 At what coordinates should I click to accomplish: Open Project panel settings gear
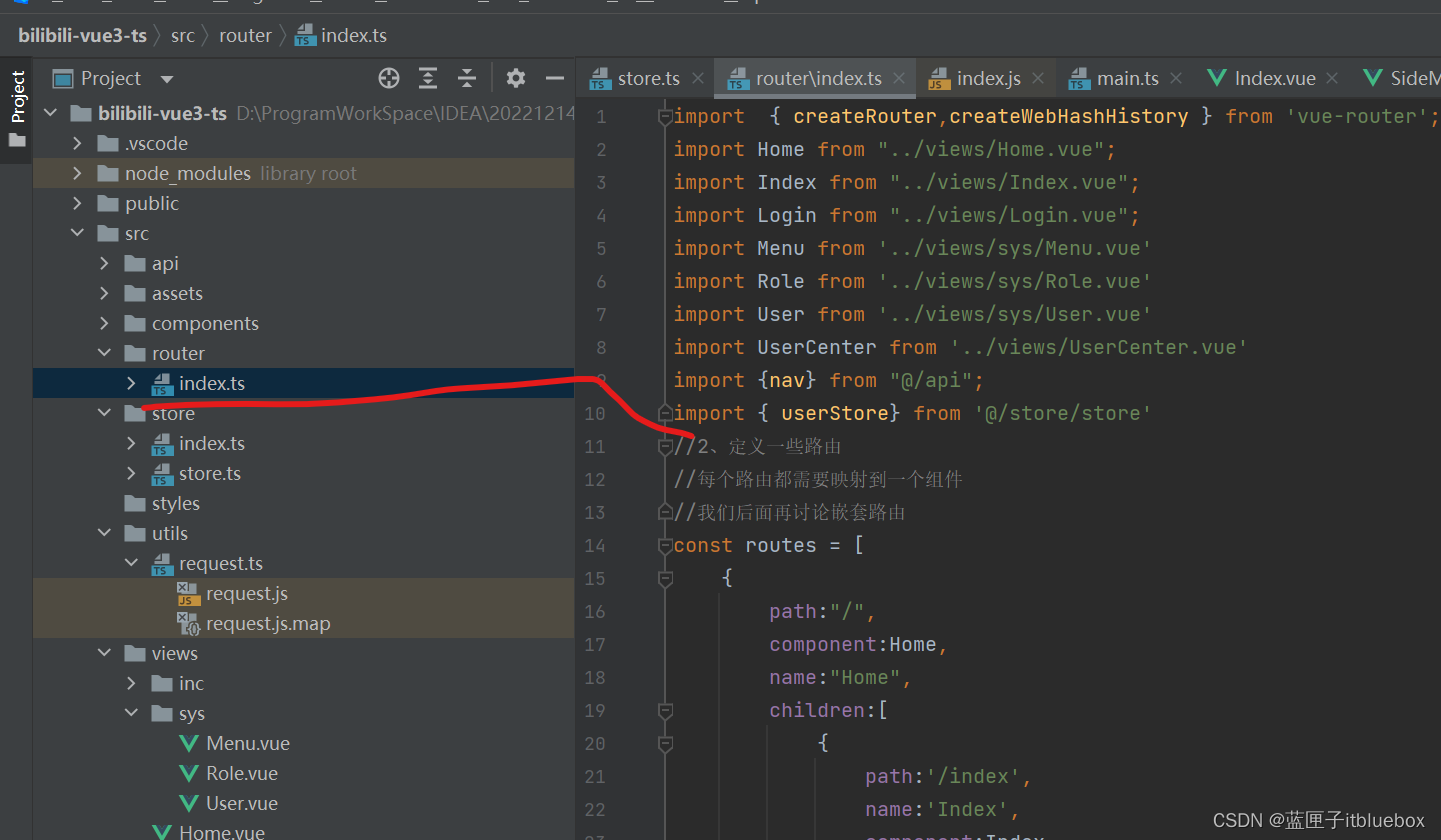(515, 78)
